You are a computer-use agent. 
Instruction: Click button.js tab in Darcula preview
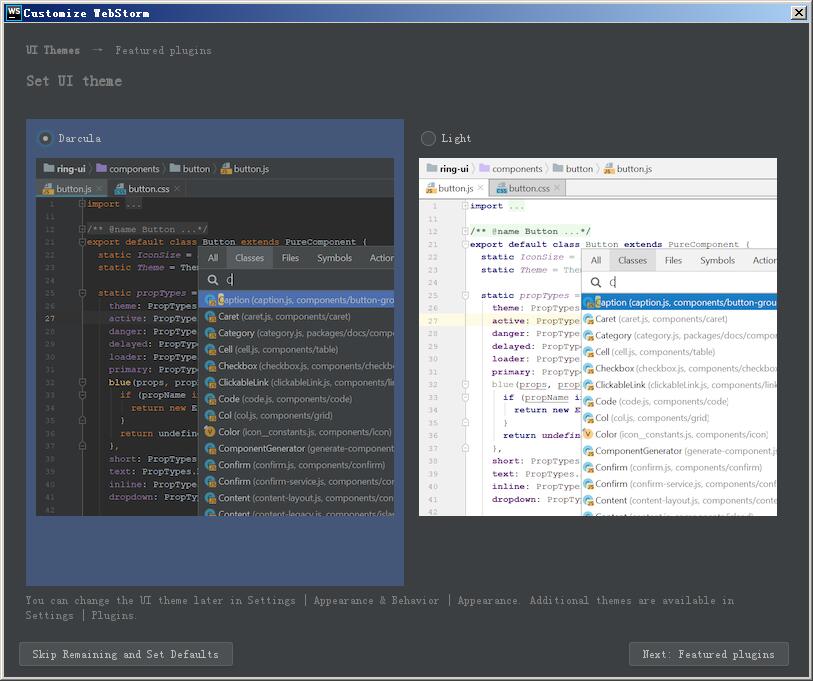click(x=72, y=189)
